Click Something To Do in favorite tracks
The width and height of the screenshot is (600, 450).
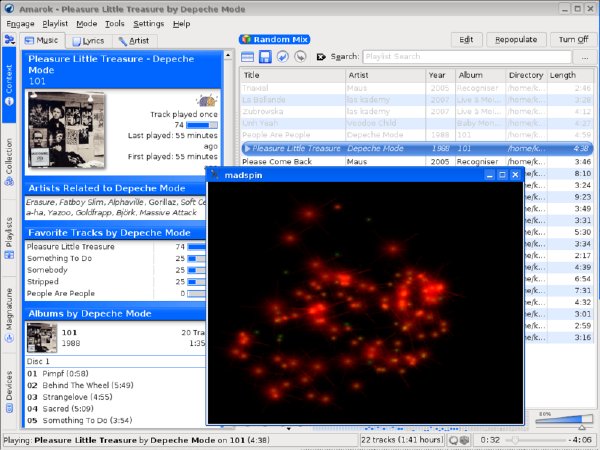pos(59,258)
